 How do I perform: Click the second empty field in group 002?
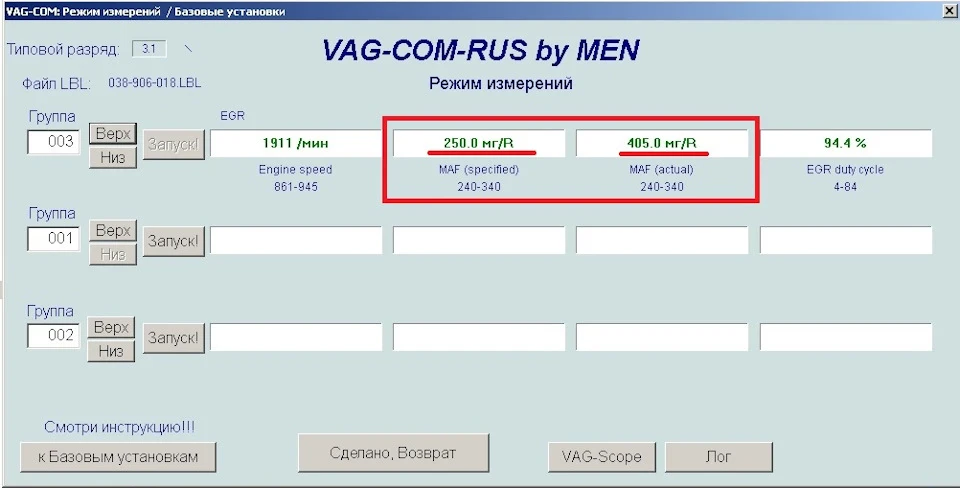[479, 337]
